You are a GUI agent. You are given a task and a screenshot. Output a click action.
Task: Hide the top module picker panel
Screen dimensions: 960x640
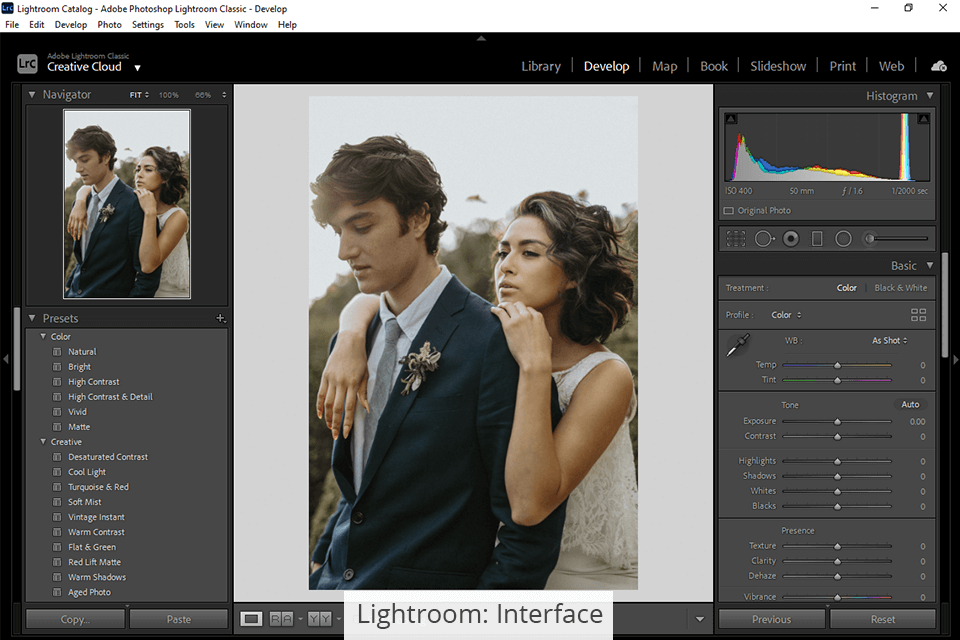pos(481,38)
